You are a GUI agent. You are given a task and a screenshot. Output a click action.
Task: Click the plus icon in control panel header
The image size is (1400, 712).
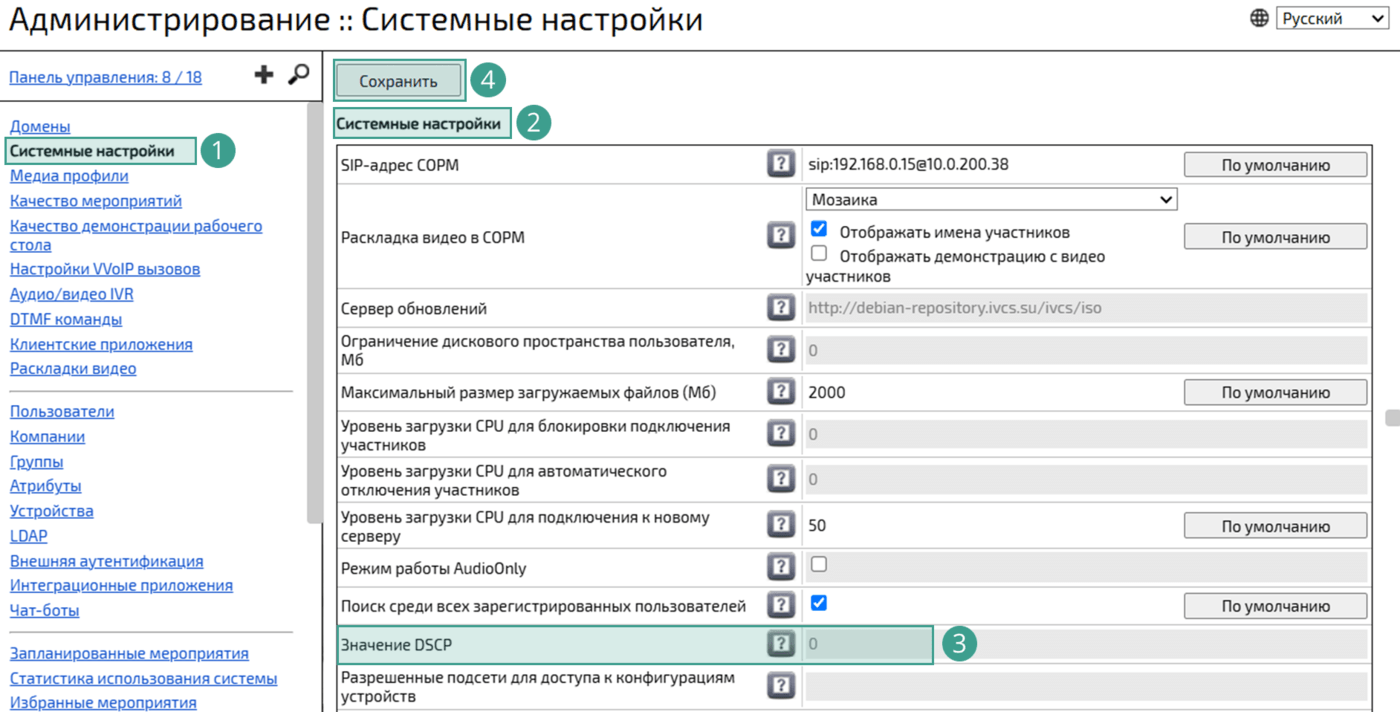[264, 75]
